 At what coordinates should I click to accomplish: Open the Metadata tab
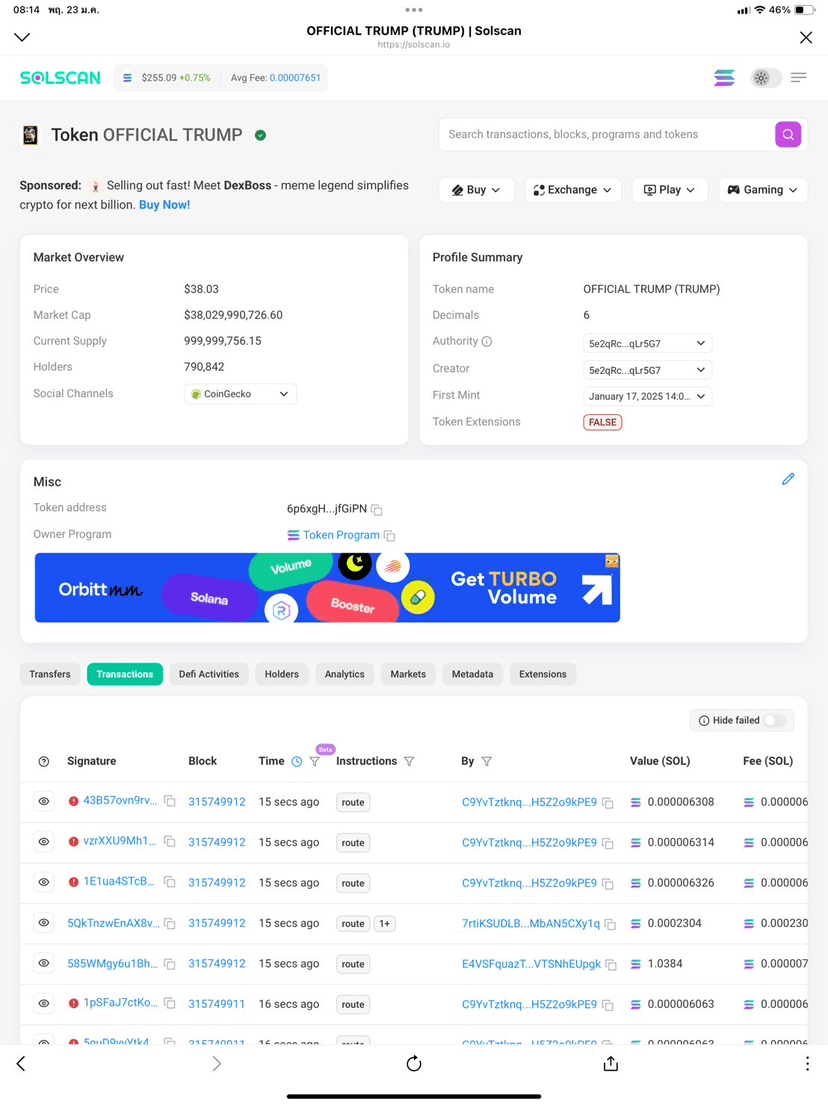tap(472, 674)
